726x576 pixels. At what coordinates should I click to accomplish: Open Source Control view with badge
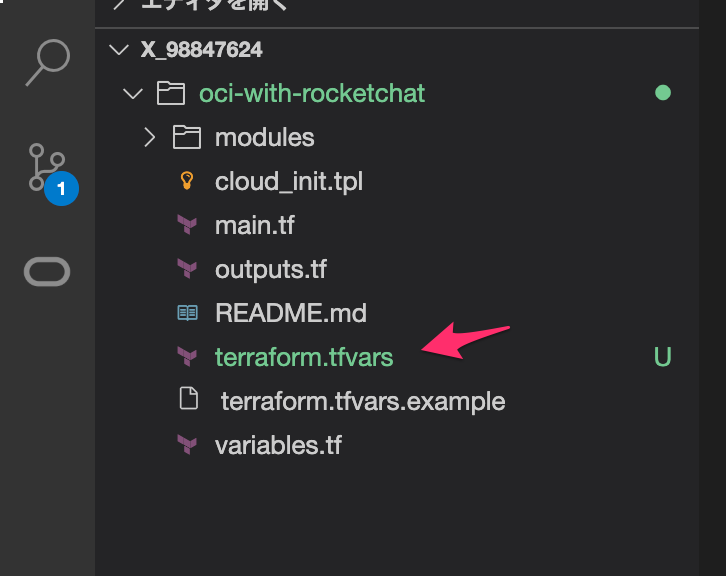click(x=48, y=168)
